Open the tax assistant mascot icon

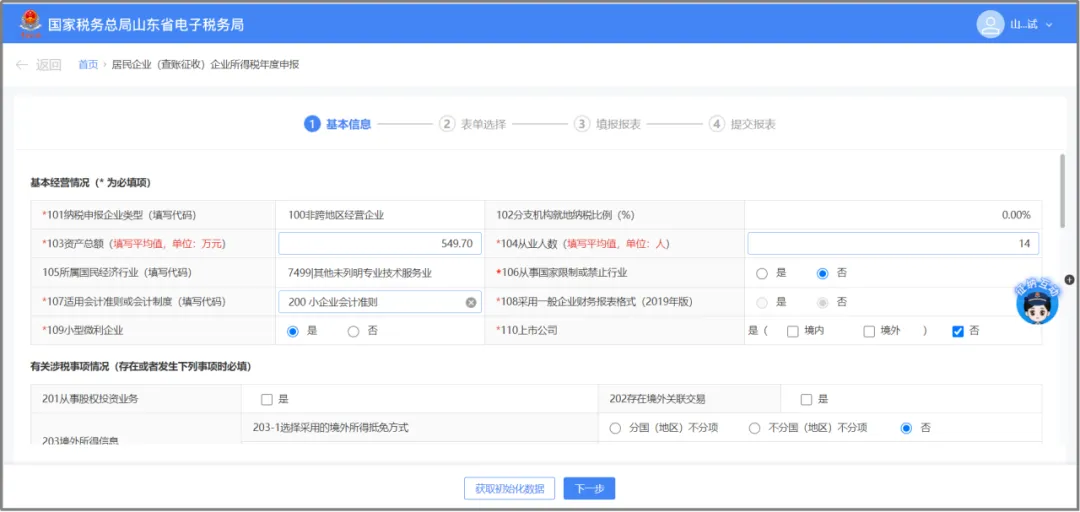(1037, 303)
